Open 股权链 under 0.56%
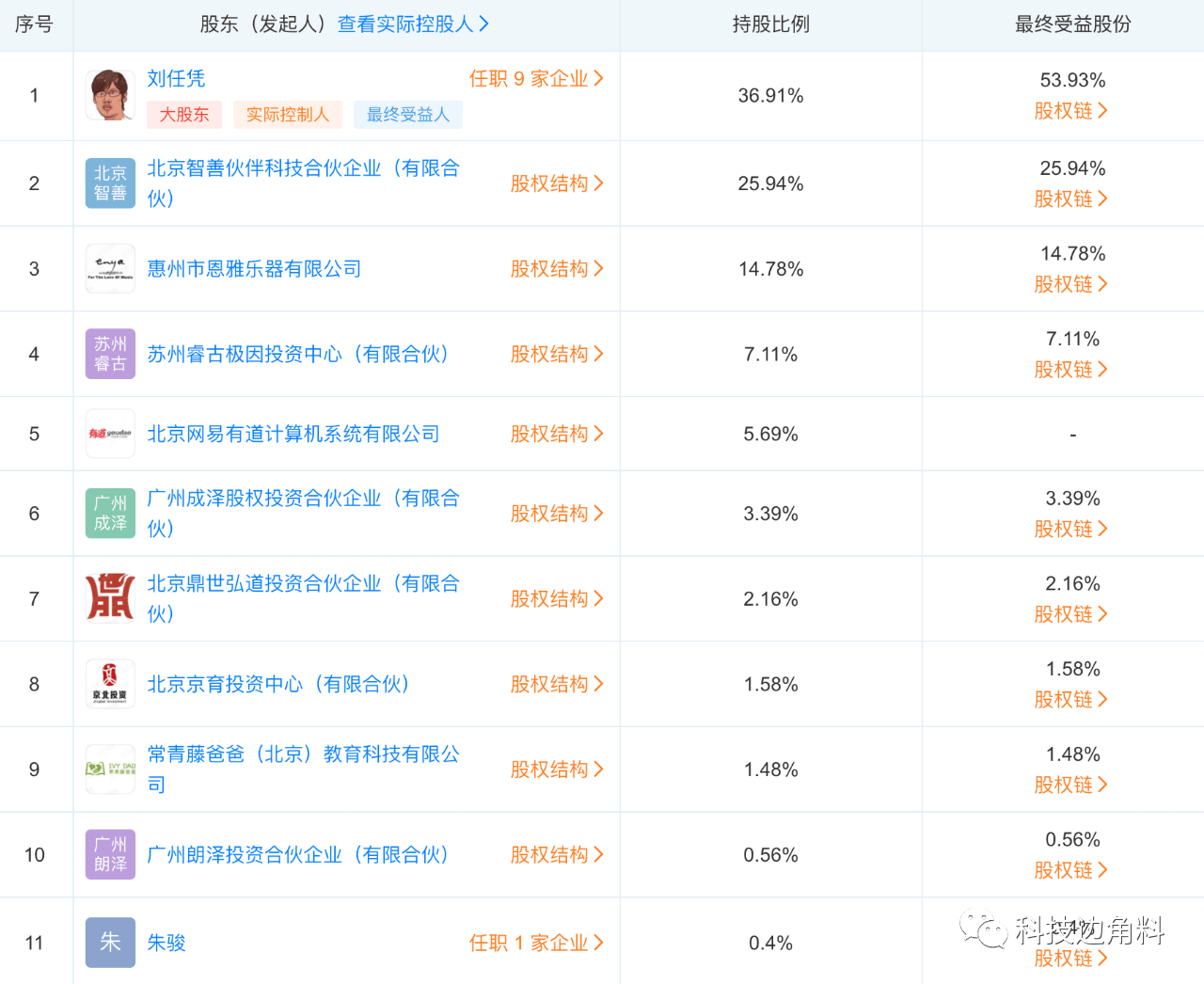Viewport: 1204px width, 984px height. point(1071,870)
